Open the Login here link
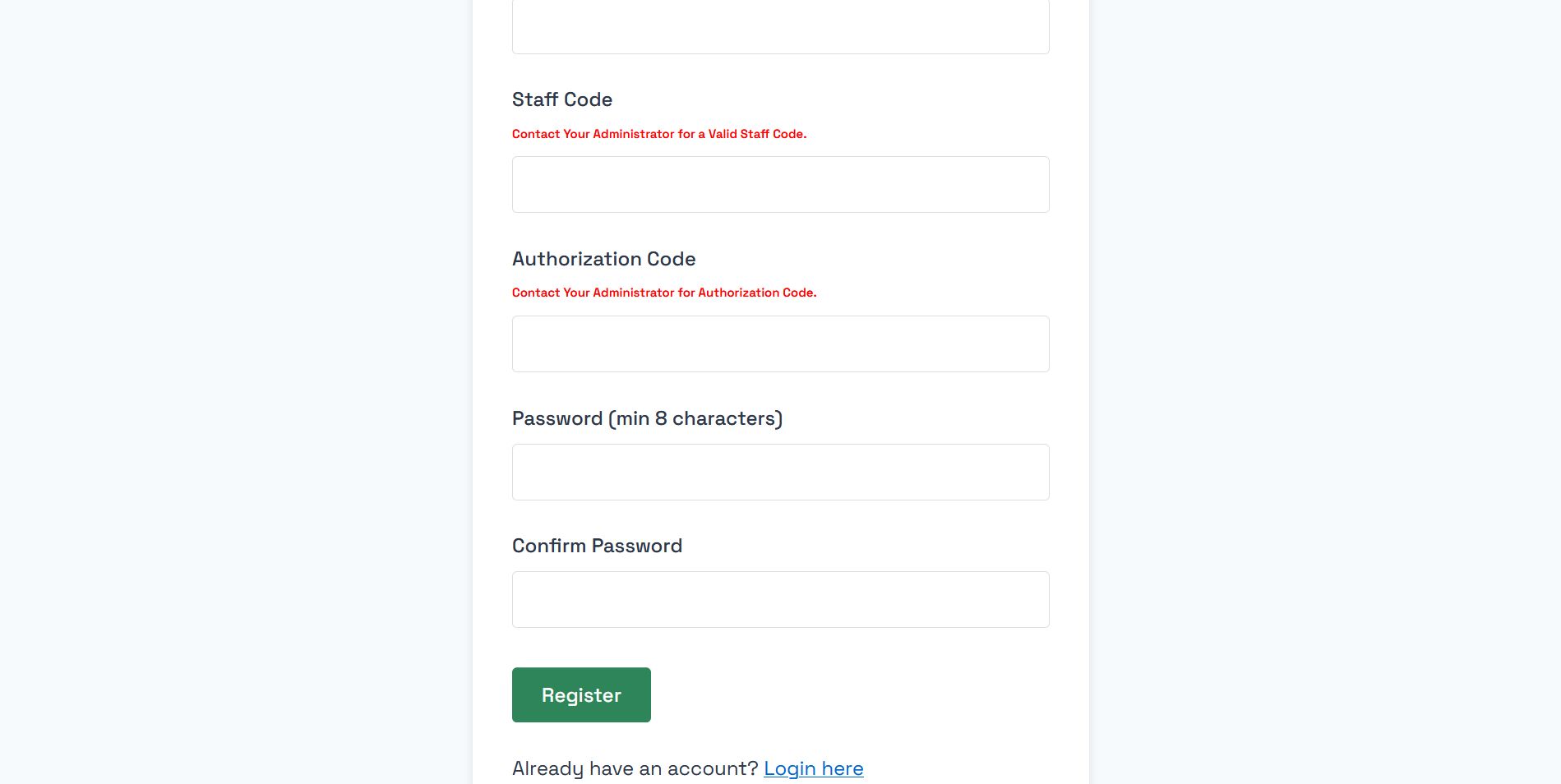The height and width of the screenshot is (784, 1561). click(x=813, y=768)
